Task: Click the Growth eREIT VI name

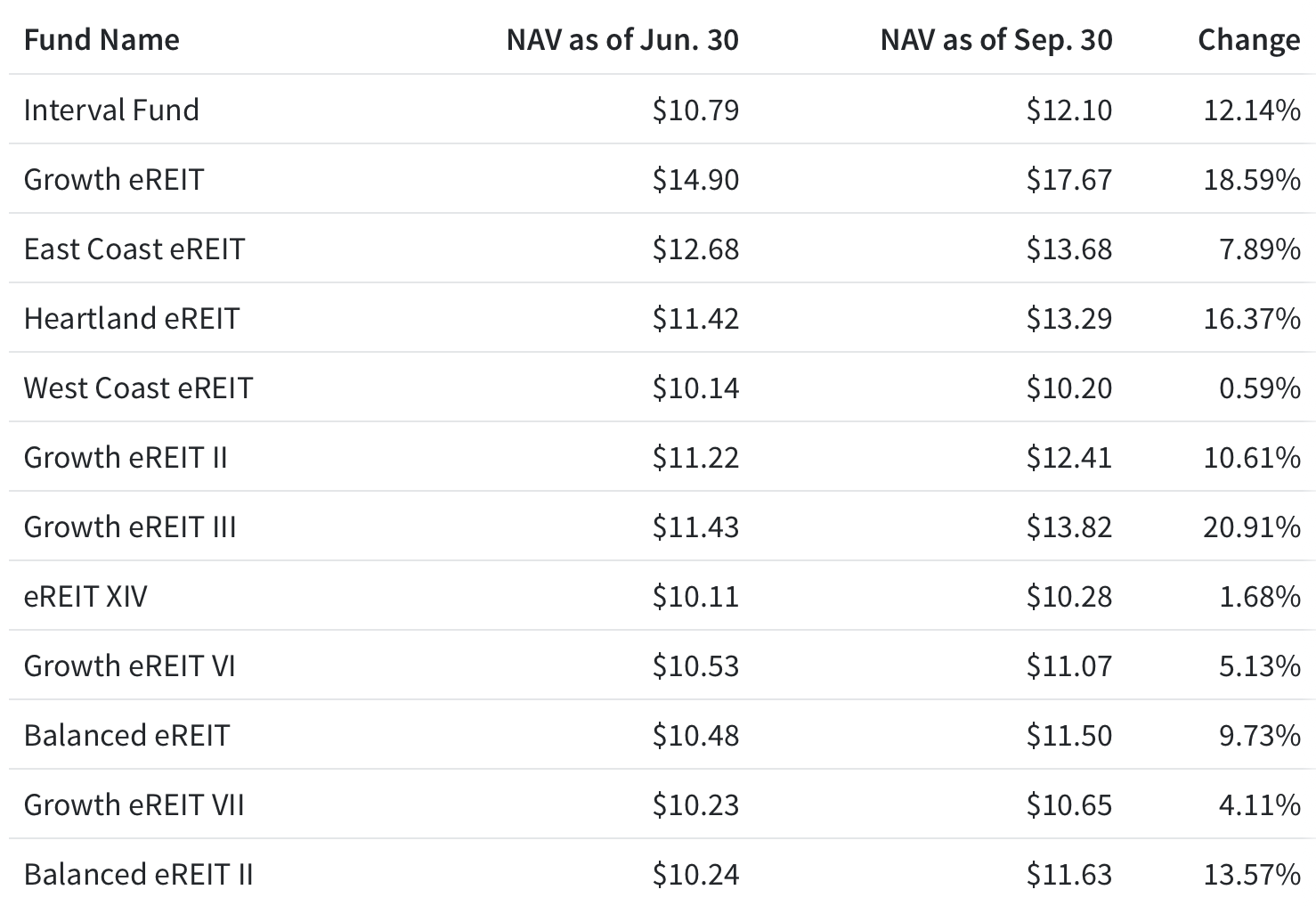Action: pyautogui.click(x=130, y=665)
